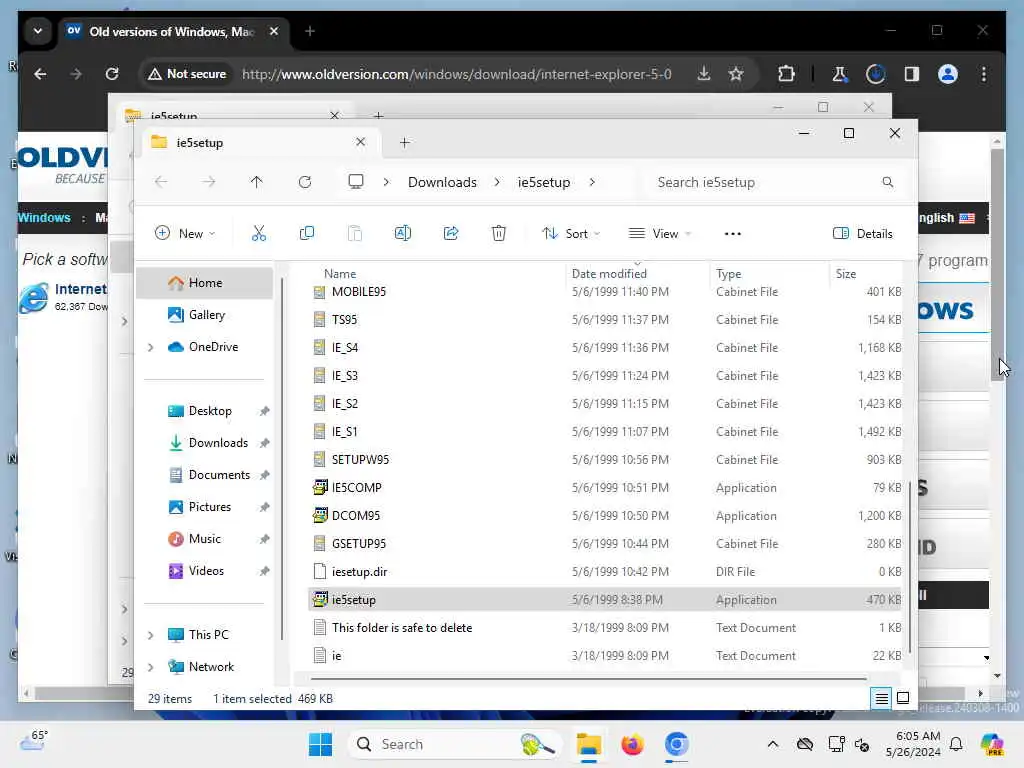Toggle the Details pane button
This screenshot has height=768, width=1024.
pyautogui.click(x=863, y=234)
